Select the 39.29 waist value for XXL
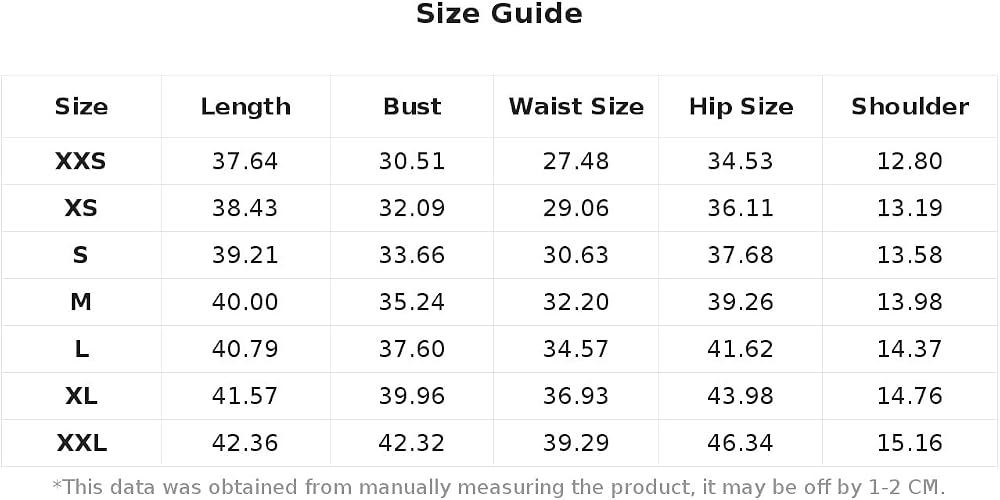The height and width of the screenshot is (500, 1000). coord(576,443)
